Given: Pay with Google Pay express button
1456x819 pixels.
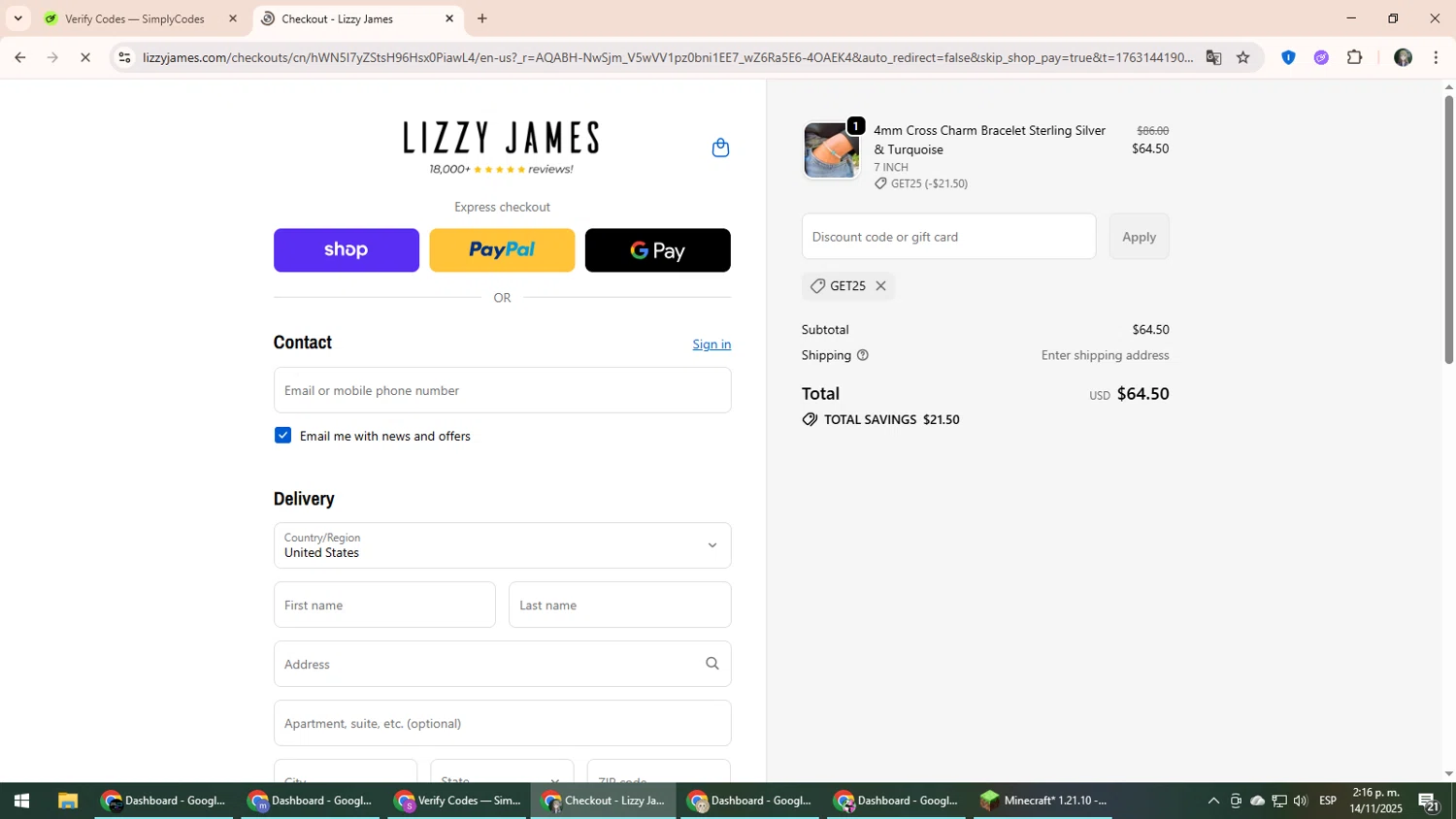Looking at the screenshot, I should (658, 250).
